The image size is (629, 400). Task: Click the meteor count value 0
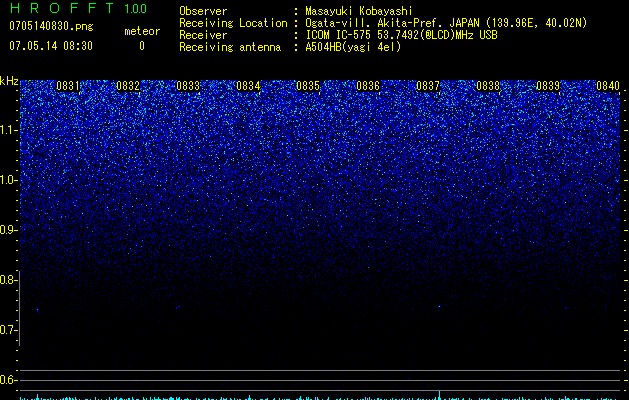click(x=142, y=46)
